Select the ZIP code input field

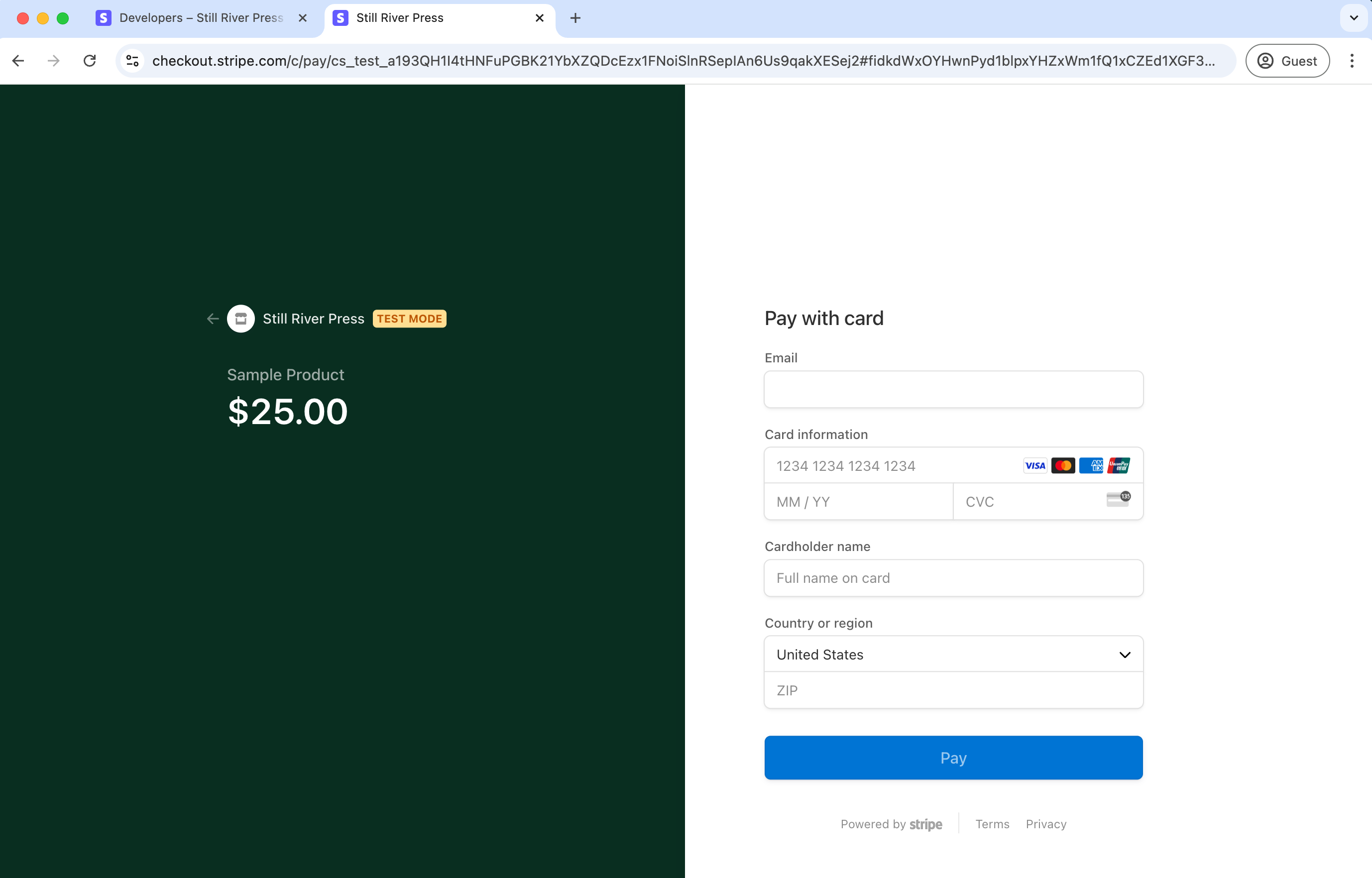pyautogui.click(x=953, y=690)
